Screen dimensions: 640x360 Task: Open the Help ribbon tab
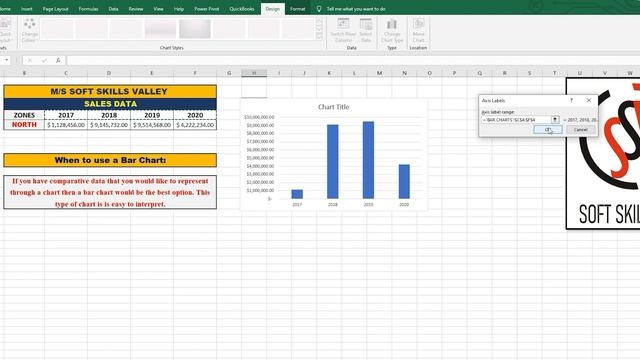click(179, 9)
